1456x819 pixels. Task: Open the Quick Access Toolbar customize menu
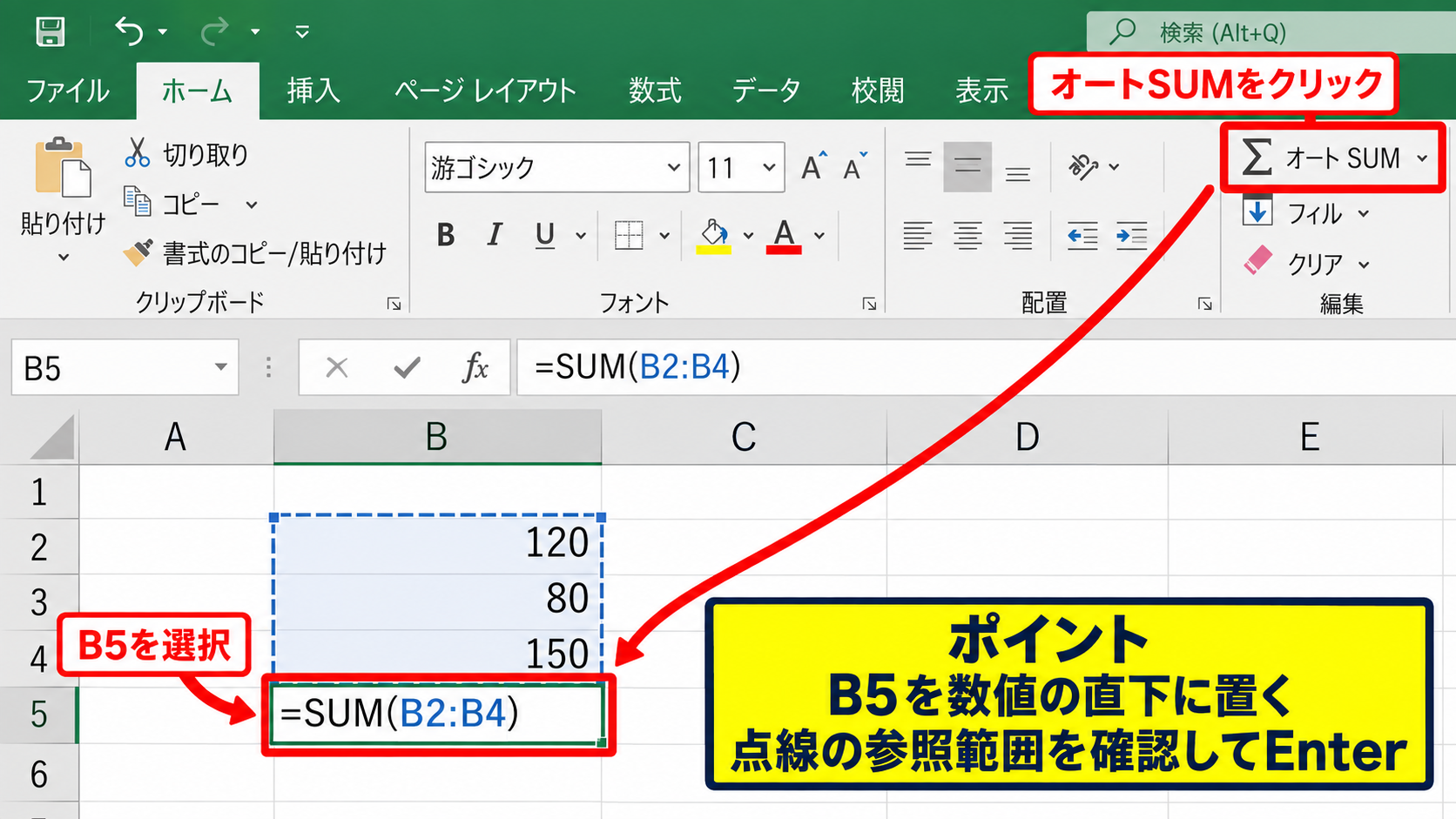pos(302,32)
